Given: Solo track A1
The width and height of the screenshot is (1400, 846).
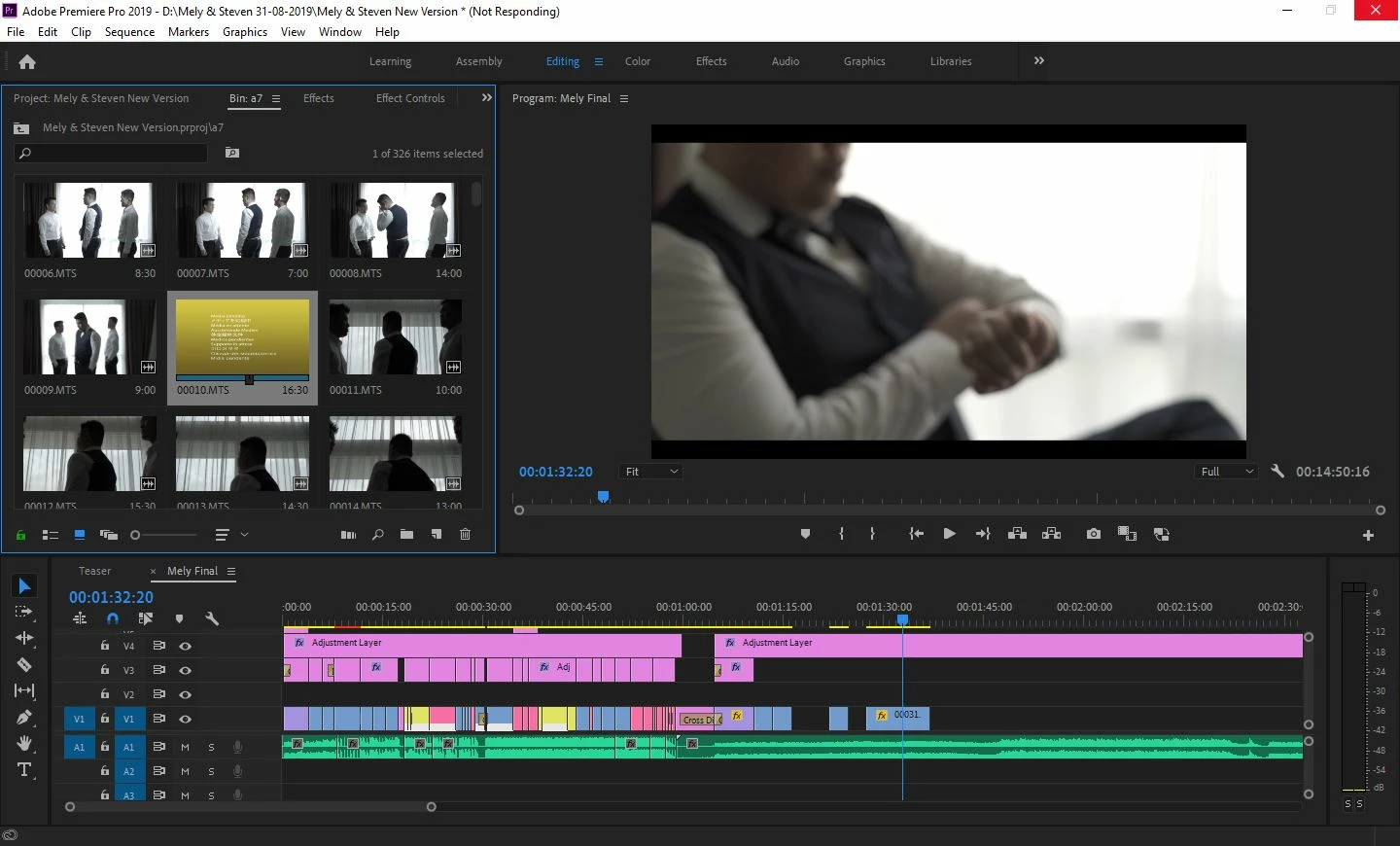Looking at the screenshot, I should click(x=211, y=747).
